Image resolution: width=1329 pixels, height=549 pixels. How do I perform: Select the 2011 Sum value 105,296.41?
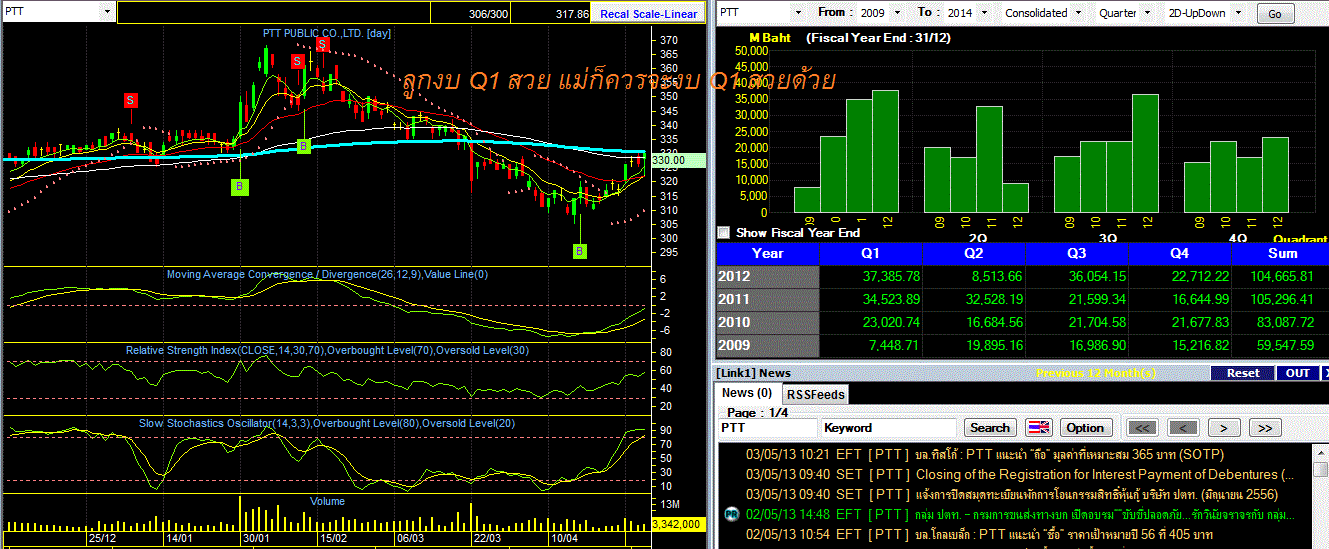click(1280, 299)
